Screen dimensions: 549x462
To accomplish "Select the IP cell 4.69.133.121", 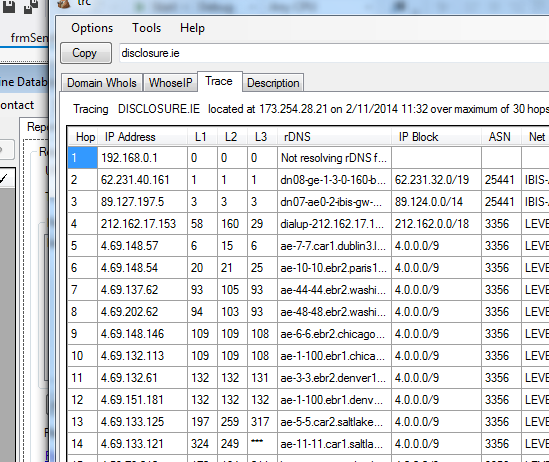I will click(142, 444).
